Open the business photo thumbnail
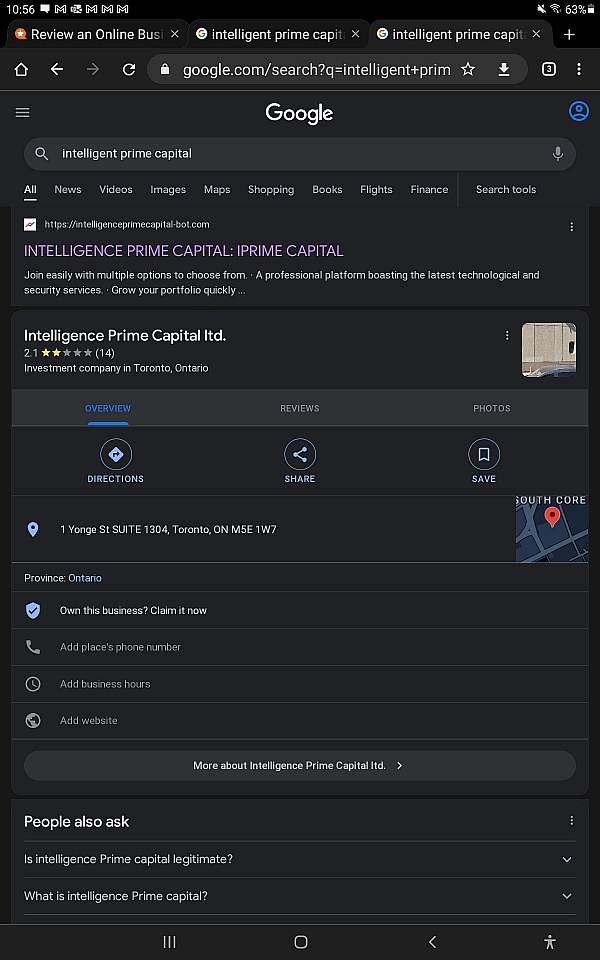Image resolution: width=600 pixels, height=960 pixels. (549, 350)
